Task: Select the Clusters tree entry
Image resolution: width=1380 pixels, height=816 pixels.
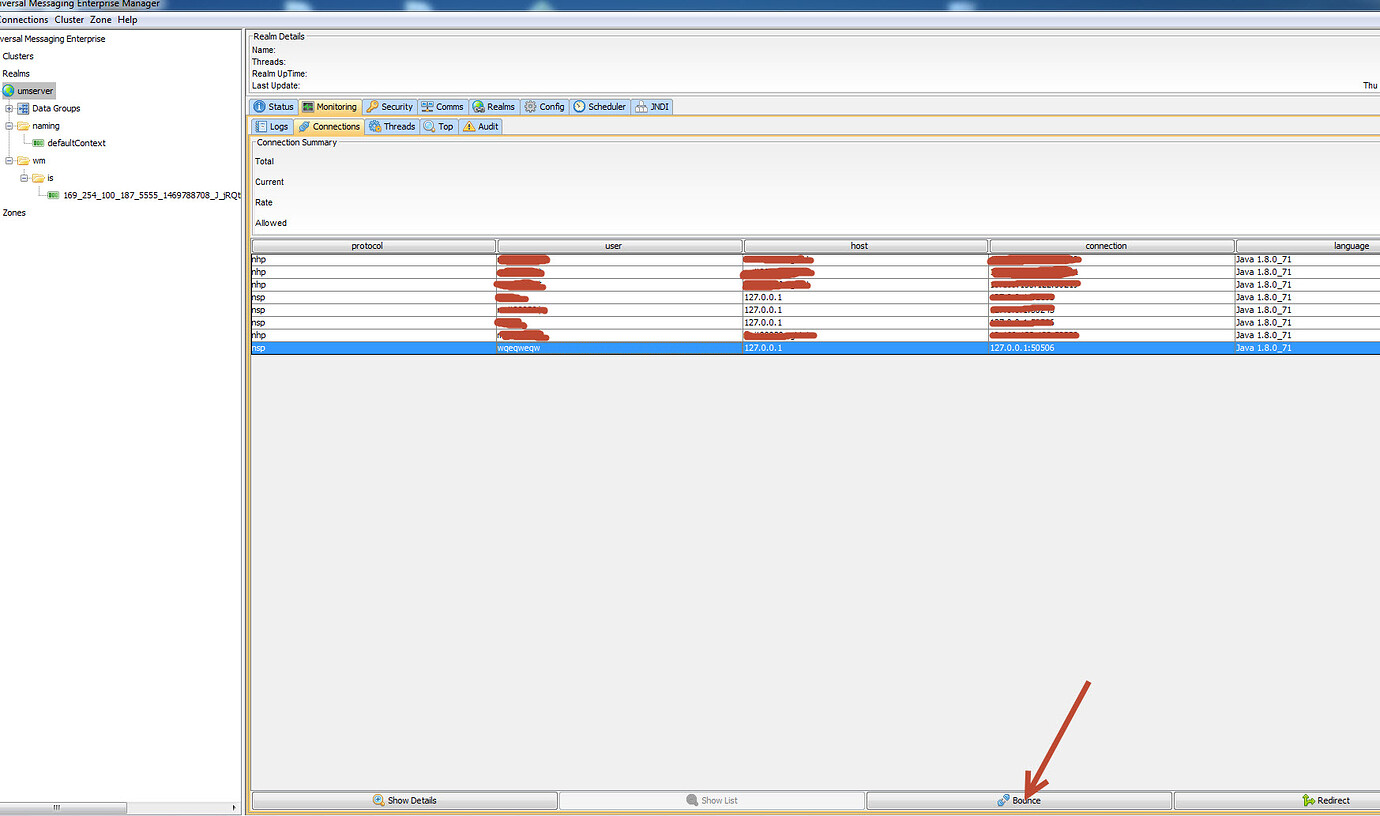Action: click(18, 56)
